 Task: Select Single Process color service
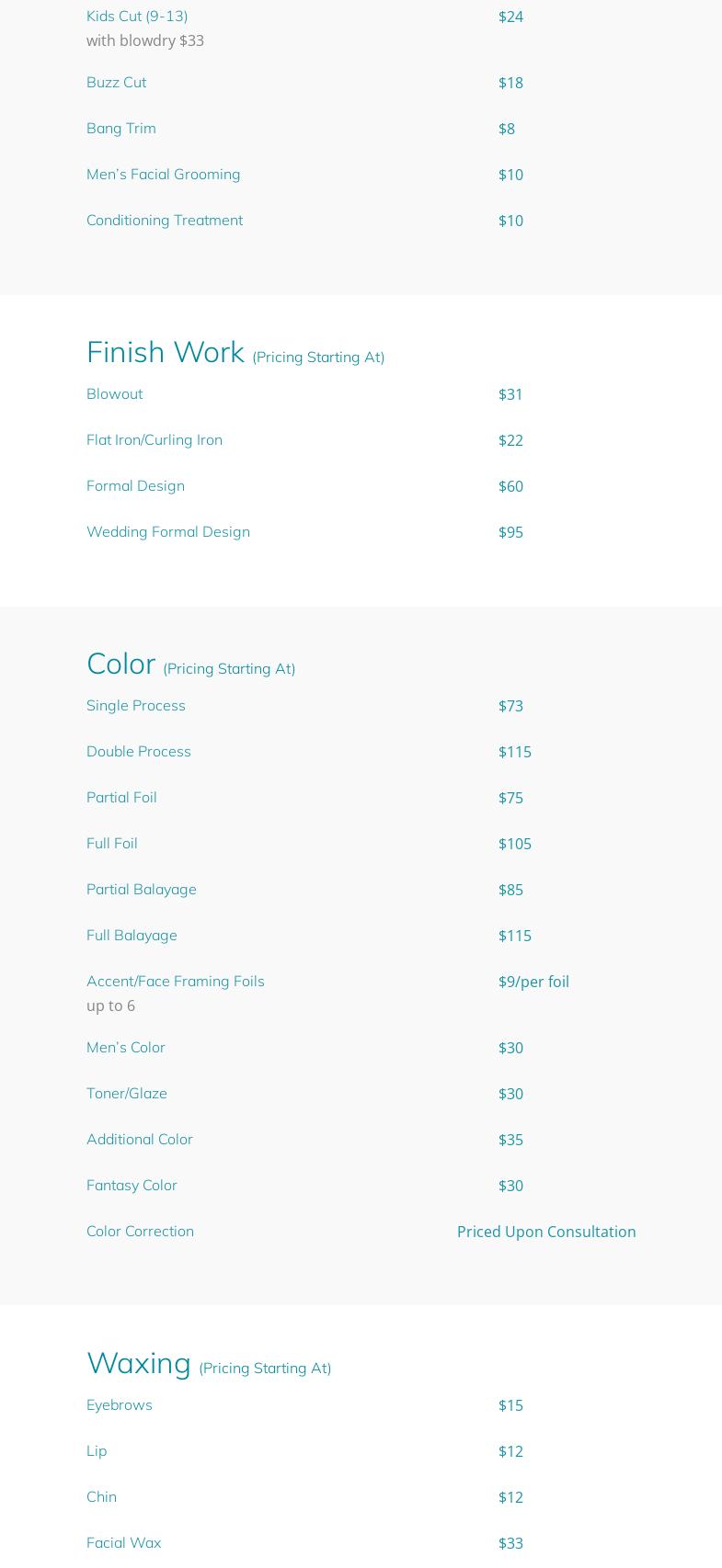[136, 705]
